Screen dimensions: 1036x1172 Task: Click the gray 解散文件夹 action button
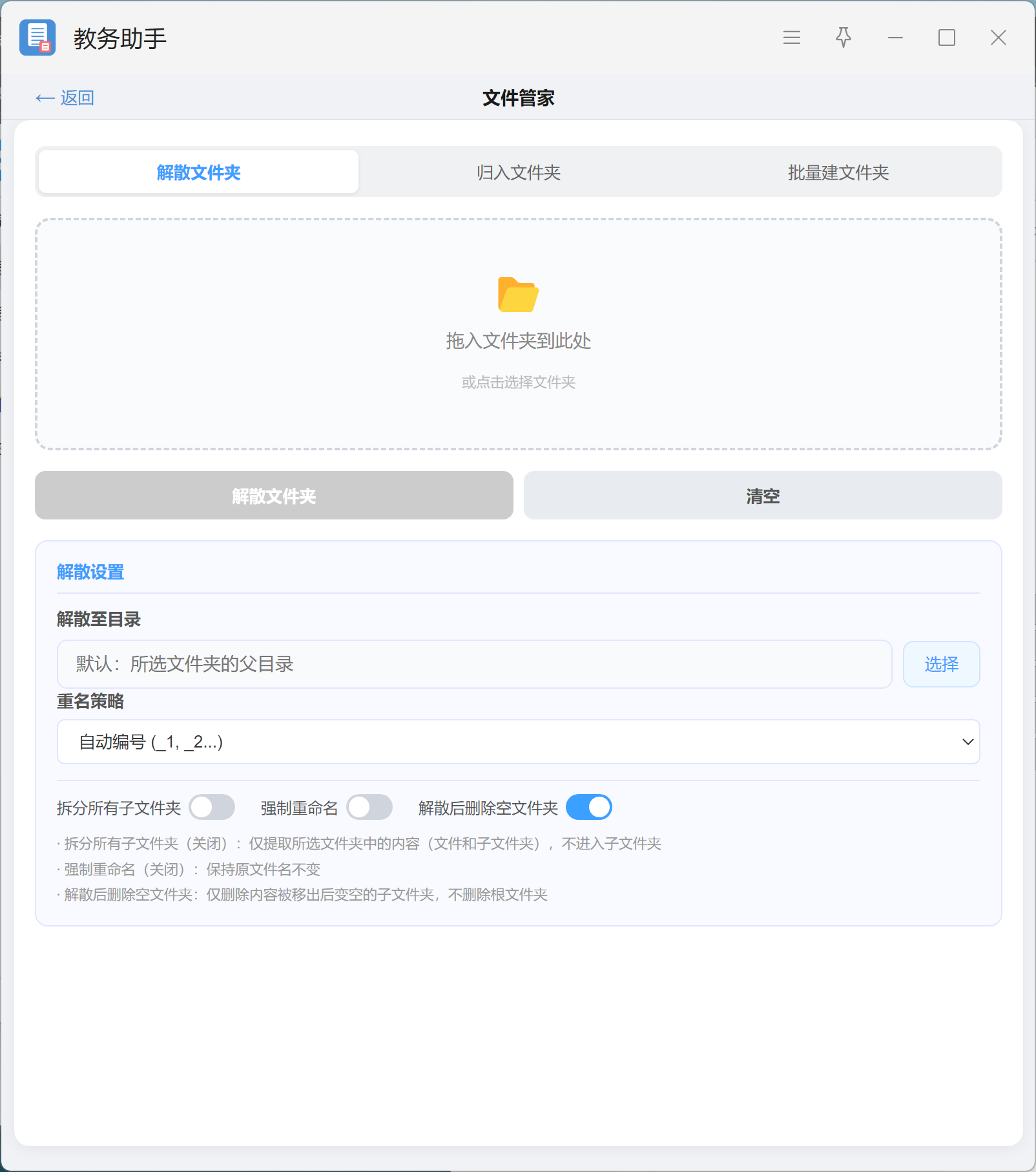[274, 496]
